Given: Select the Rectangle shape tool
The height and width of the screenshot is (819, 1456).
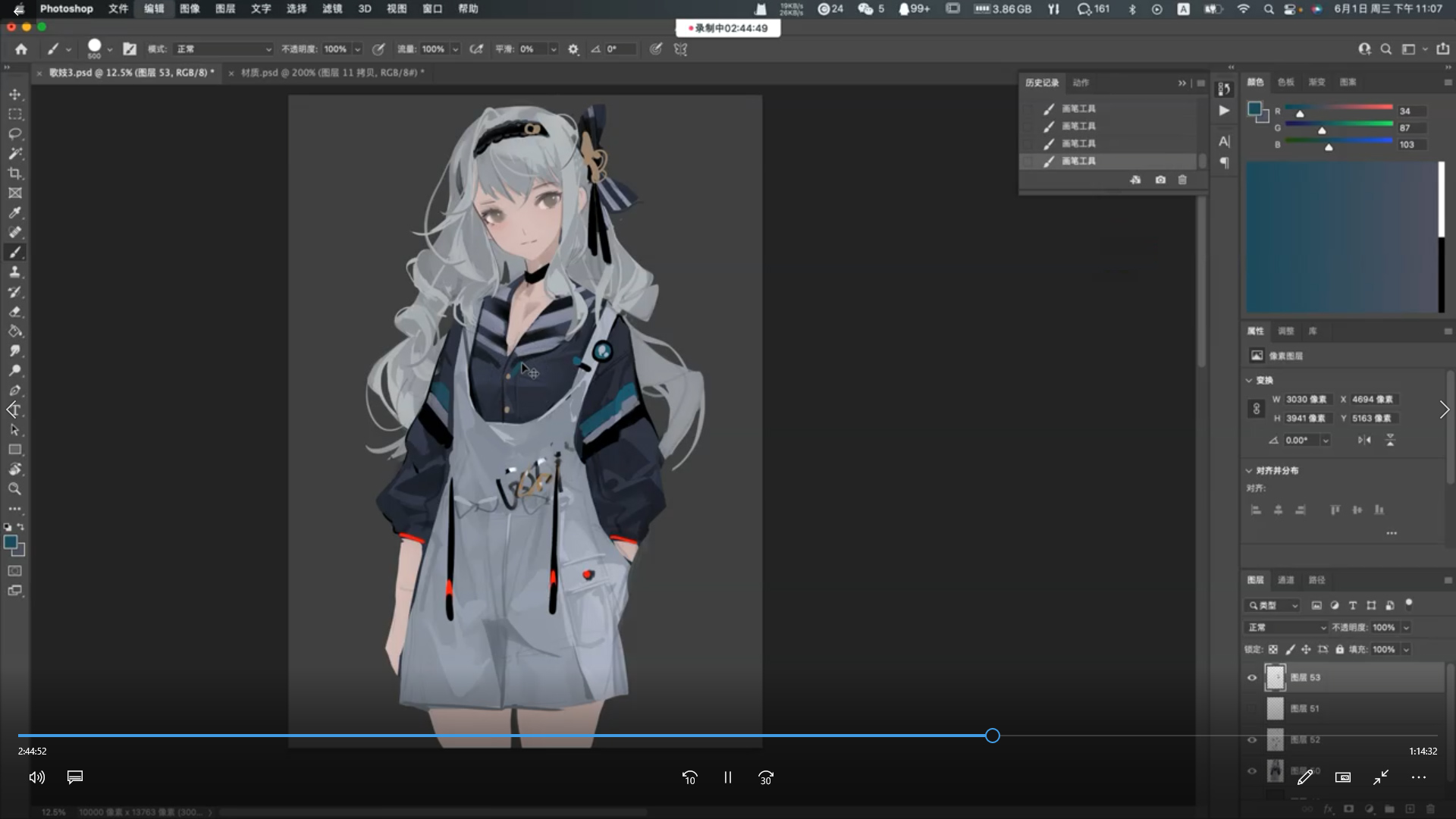Looking at the screenshot, I should coord(14,450).
